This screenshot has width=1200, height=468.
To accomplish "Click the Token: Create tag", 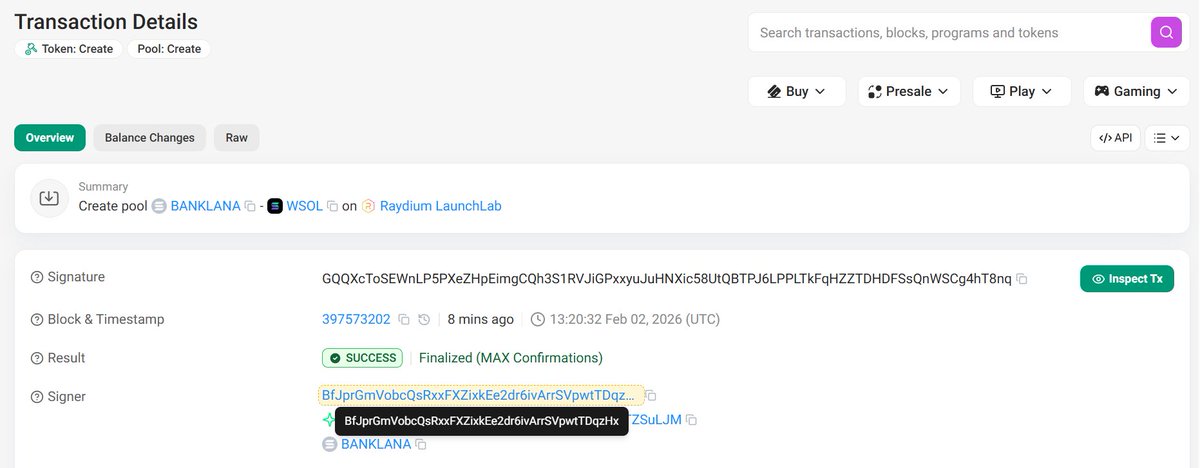I will 69,48.
